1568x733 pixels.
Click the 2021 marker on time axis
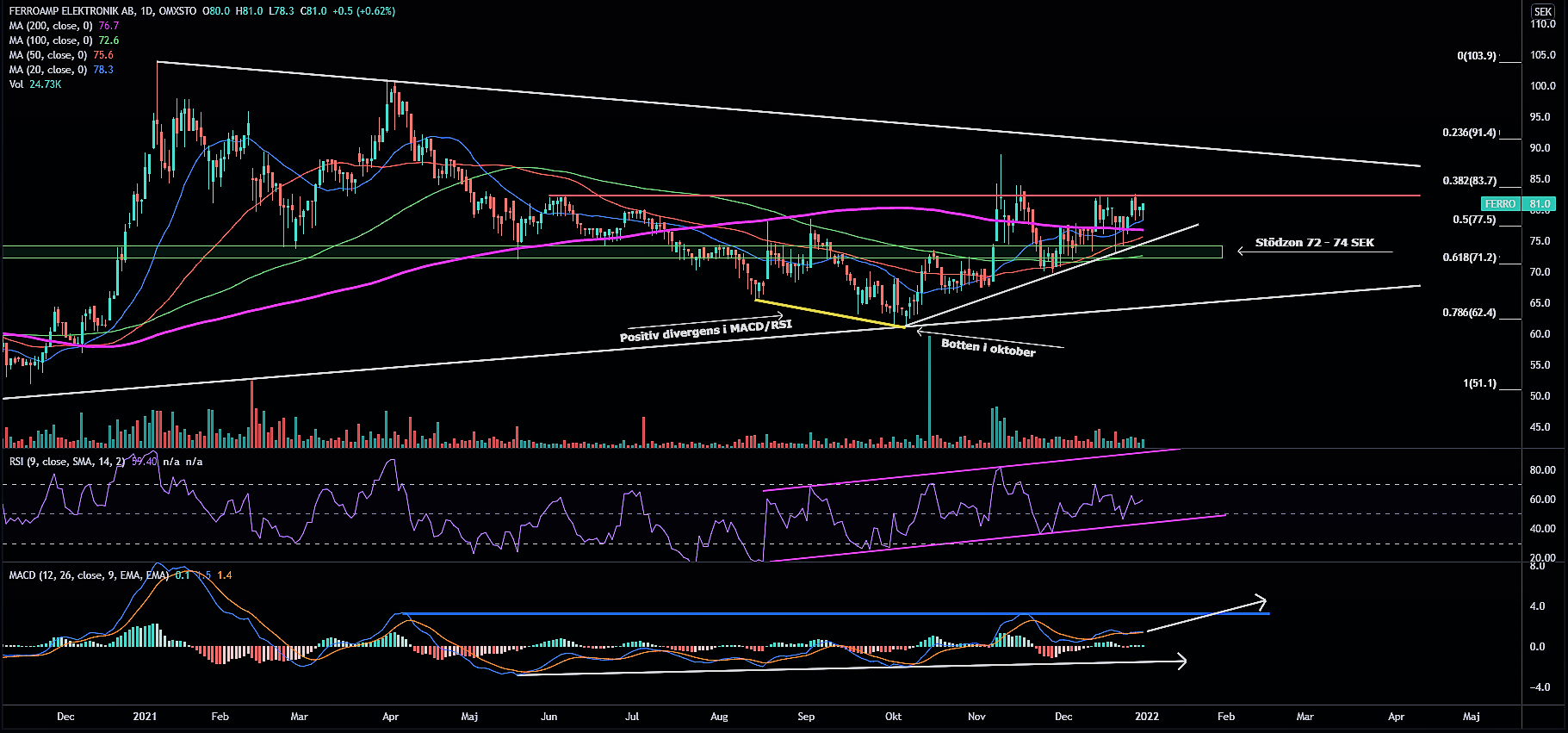coord(145,717)
